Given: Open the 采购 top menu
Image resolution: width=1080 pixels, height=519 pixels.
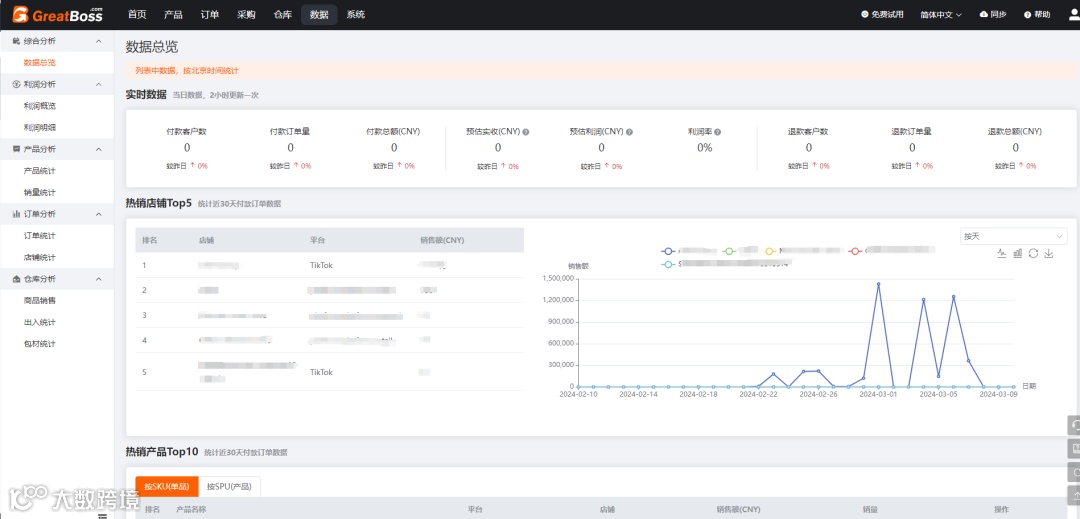Looking at the screenshot, I should (246, 14).
